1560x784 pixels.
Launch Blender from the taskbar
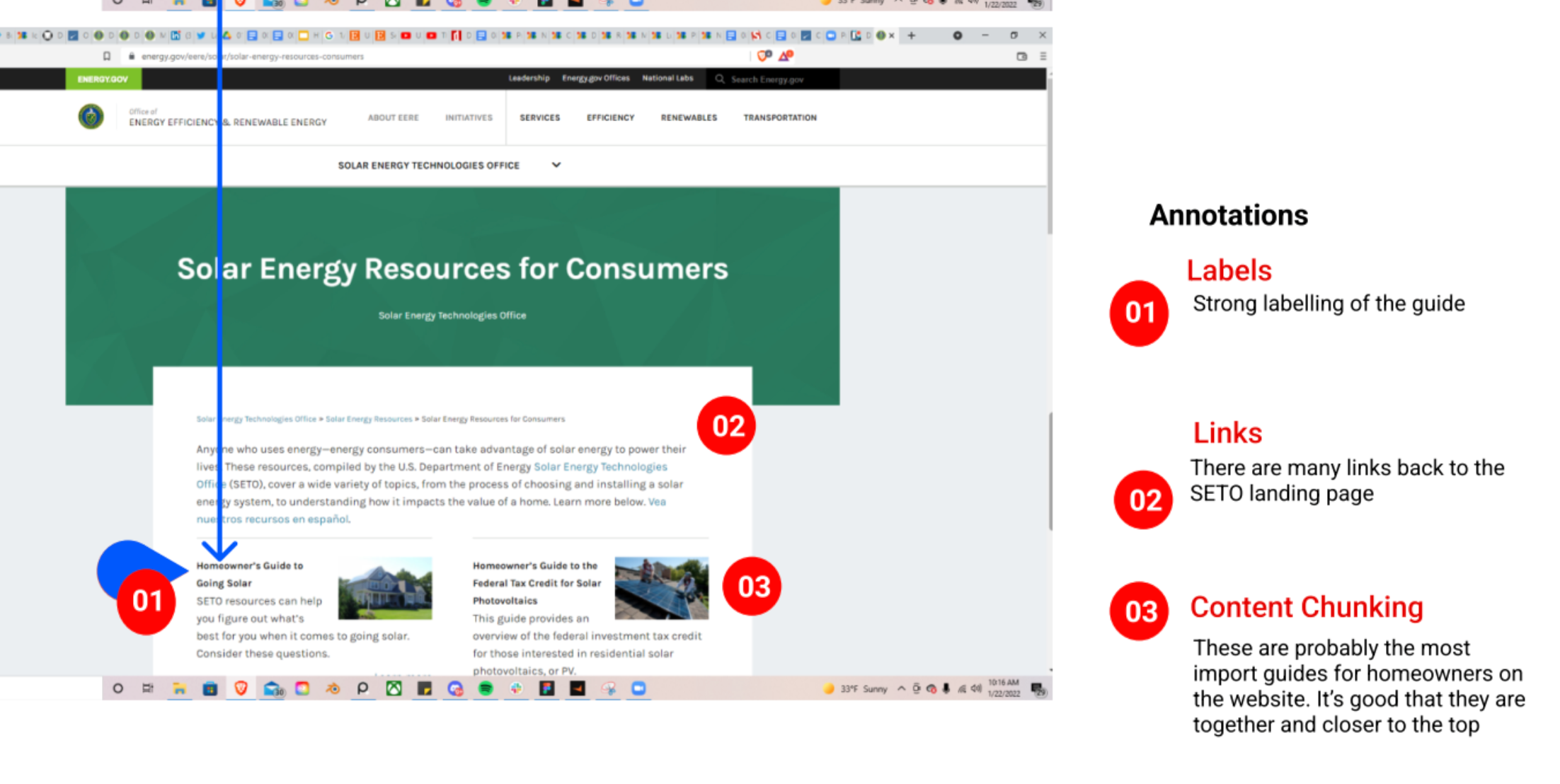(333, 688)
